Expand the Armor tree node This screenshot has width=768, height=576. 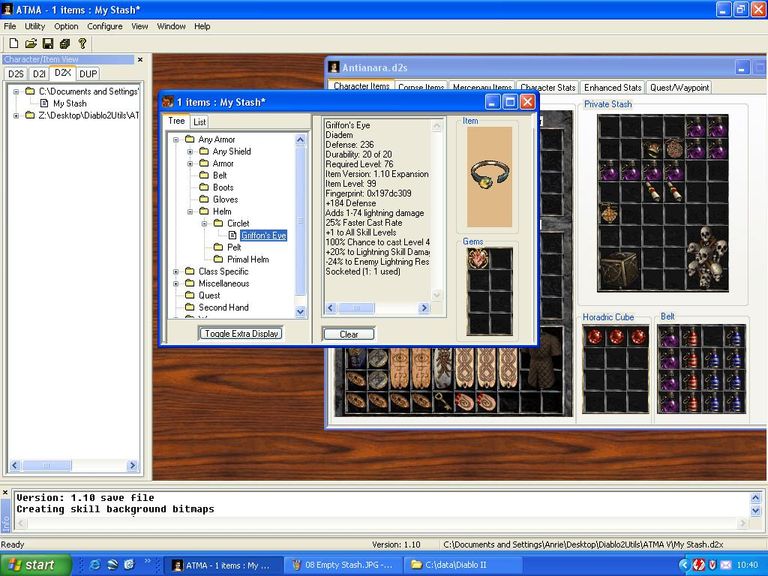click(191, 164)
